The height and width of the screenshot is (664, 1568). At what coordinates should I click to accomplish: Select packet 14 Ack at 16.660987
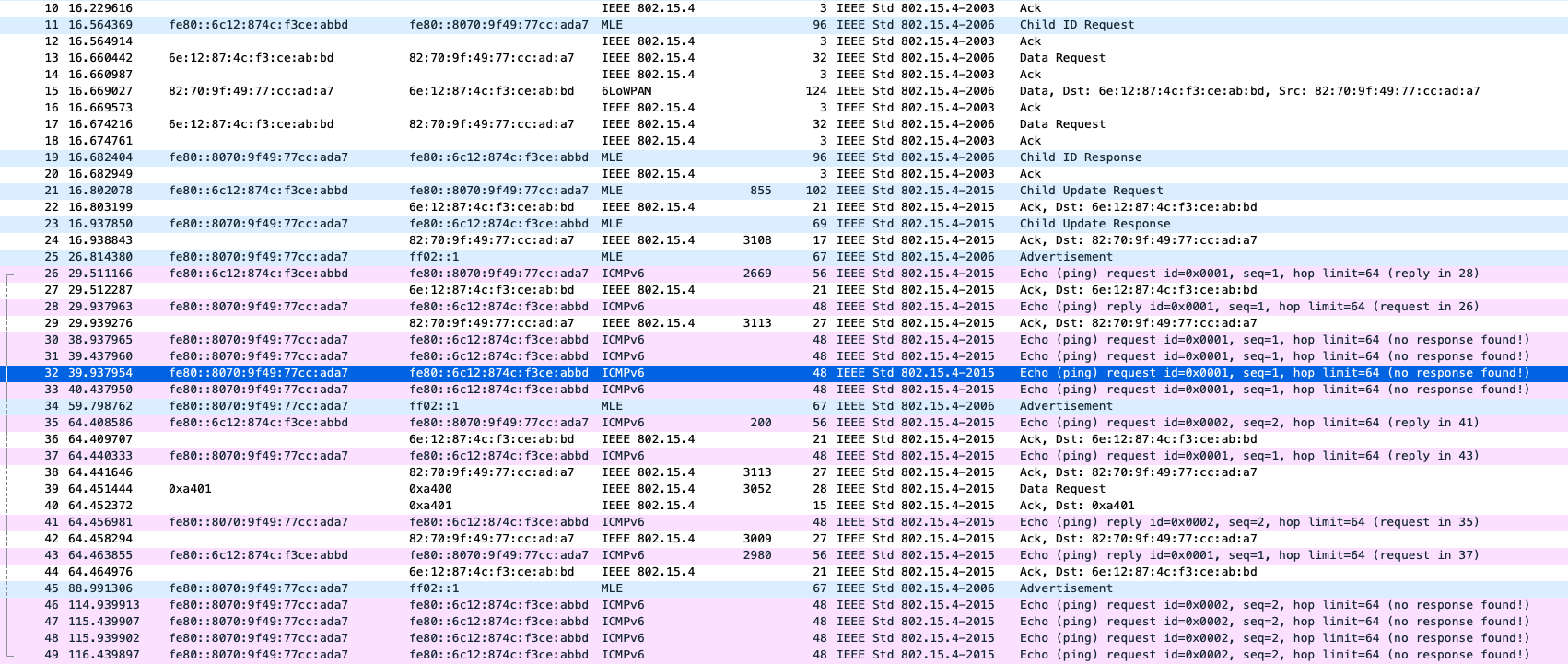click(x=784, y=75)
